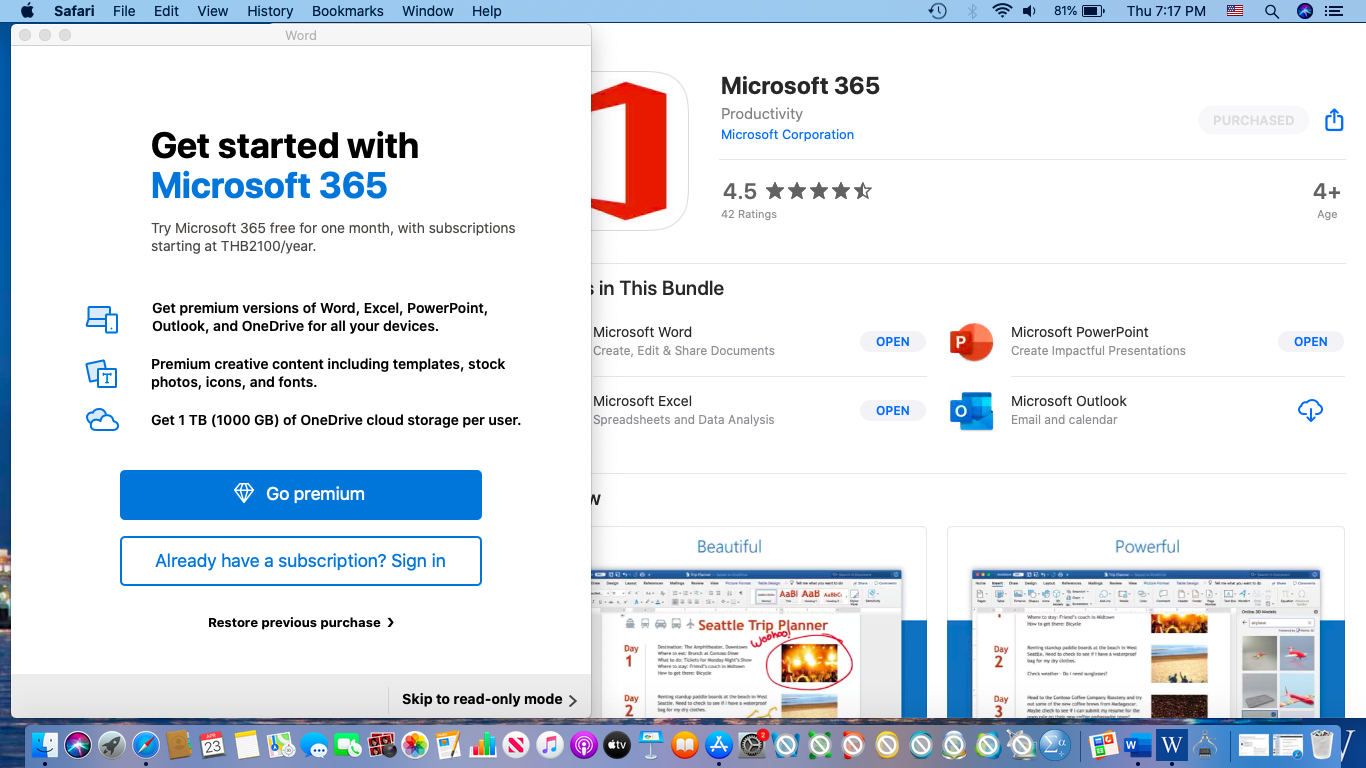Open the Microsoft Corporation developer link
This screenshot has width=1366, height=768.
787,135
